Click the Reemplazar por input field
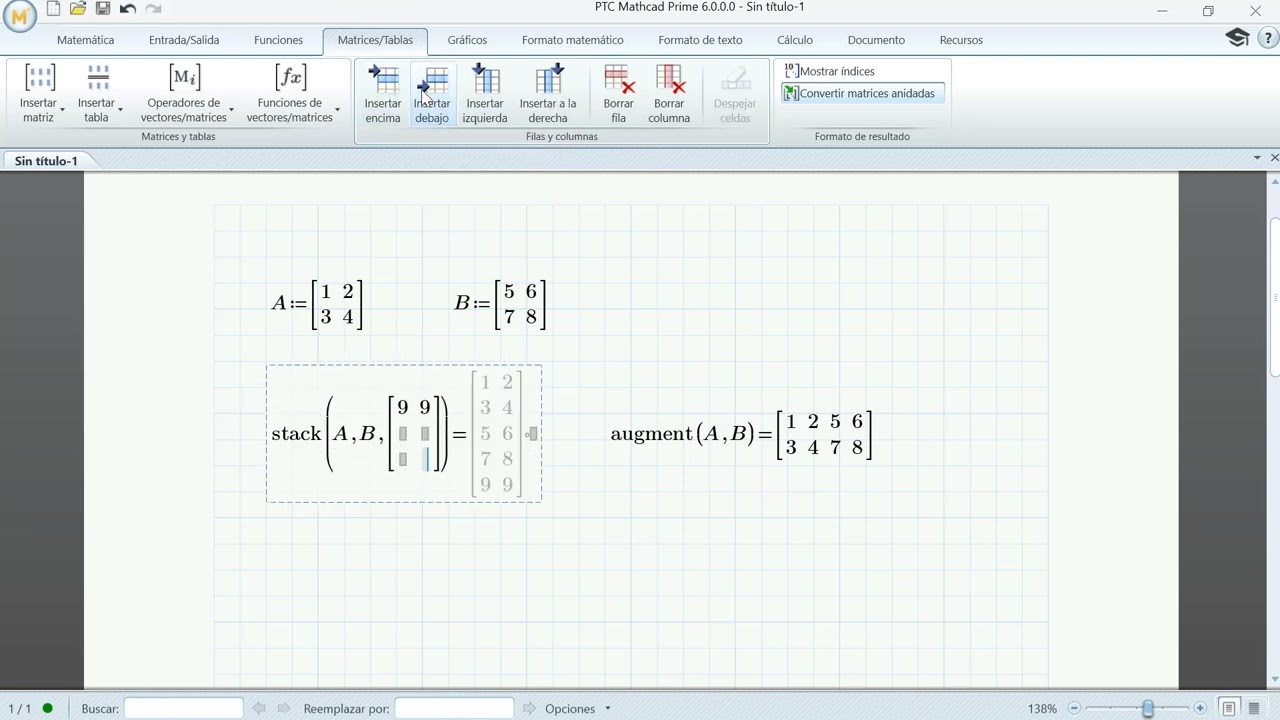The height and width of the screenshot is (720, 1280). point(454,708)
